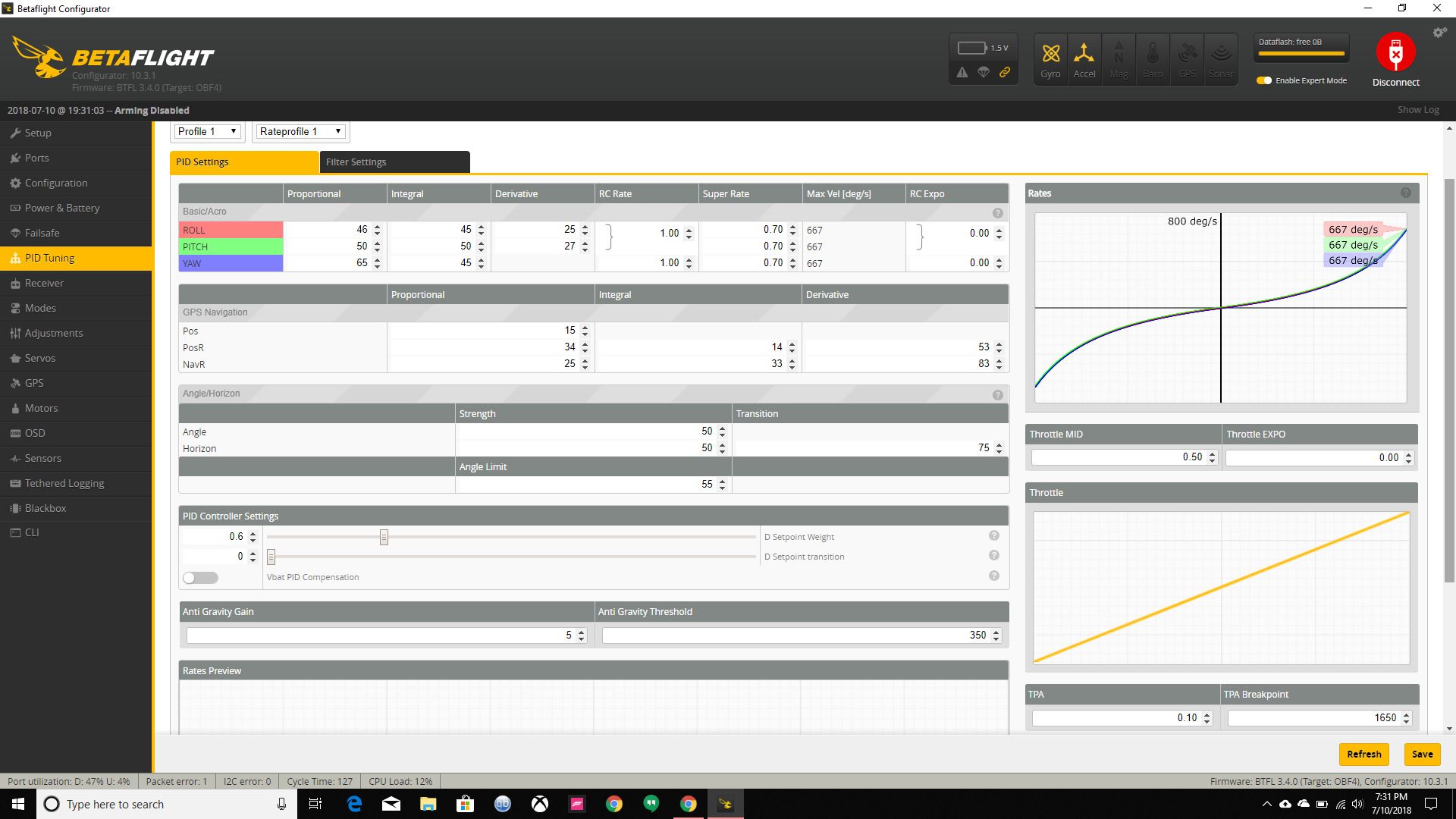Click D Setpoint Weight help icon

point(994,536)
